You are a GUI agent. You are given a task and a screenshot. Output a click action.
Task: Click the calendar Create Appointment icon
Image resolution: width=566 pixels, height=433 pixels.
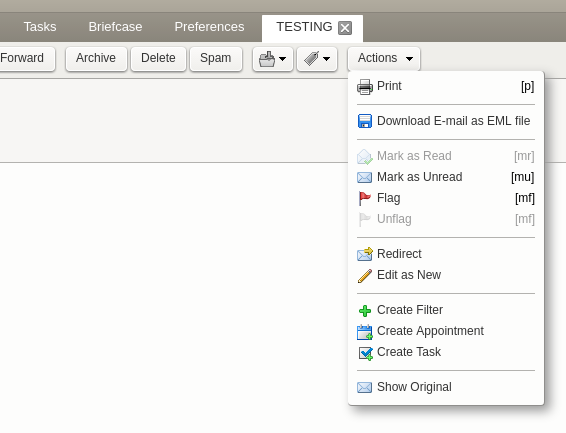pos(365,332)
